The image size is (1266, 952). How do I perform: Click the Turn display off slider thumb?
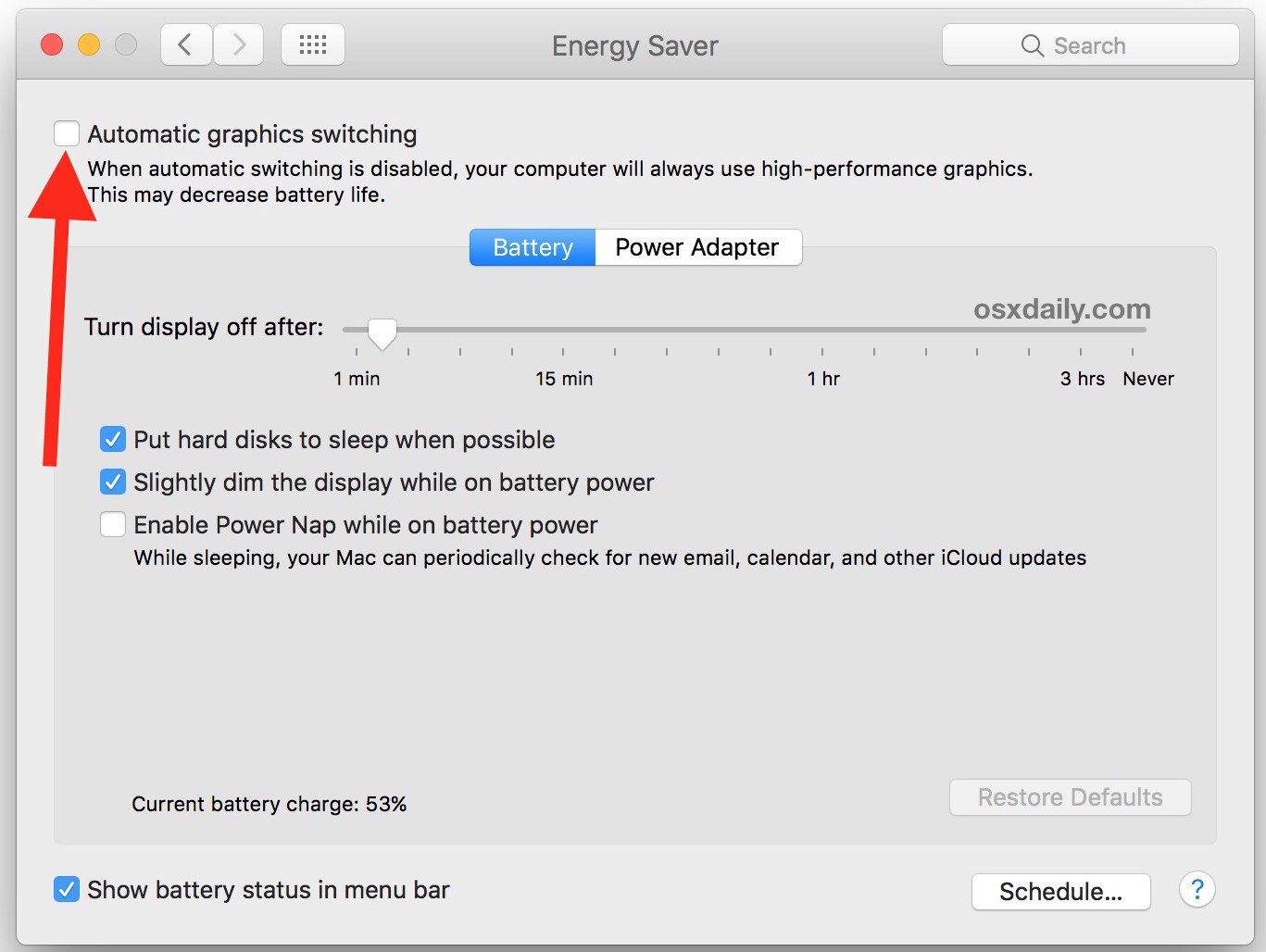click(x=382, y=333)
